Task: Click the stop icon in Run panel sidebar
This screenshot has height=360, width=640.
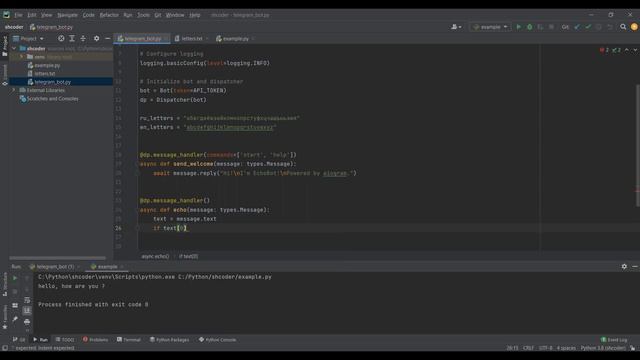Action: tap(15, 292)
